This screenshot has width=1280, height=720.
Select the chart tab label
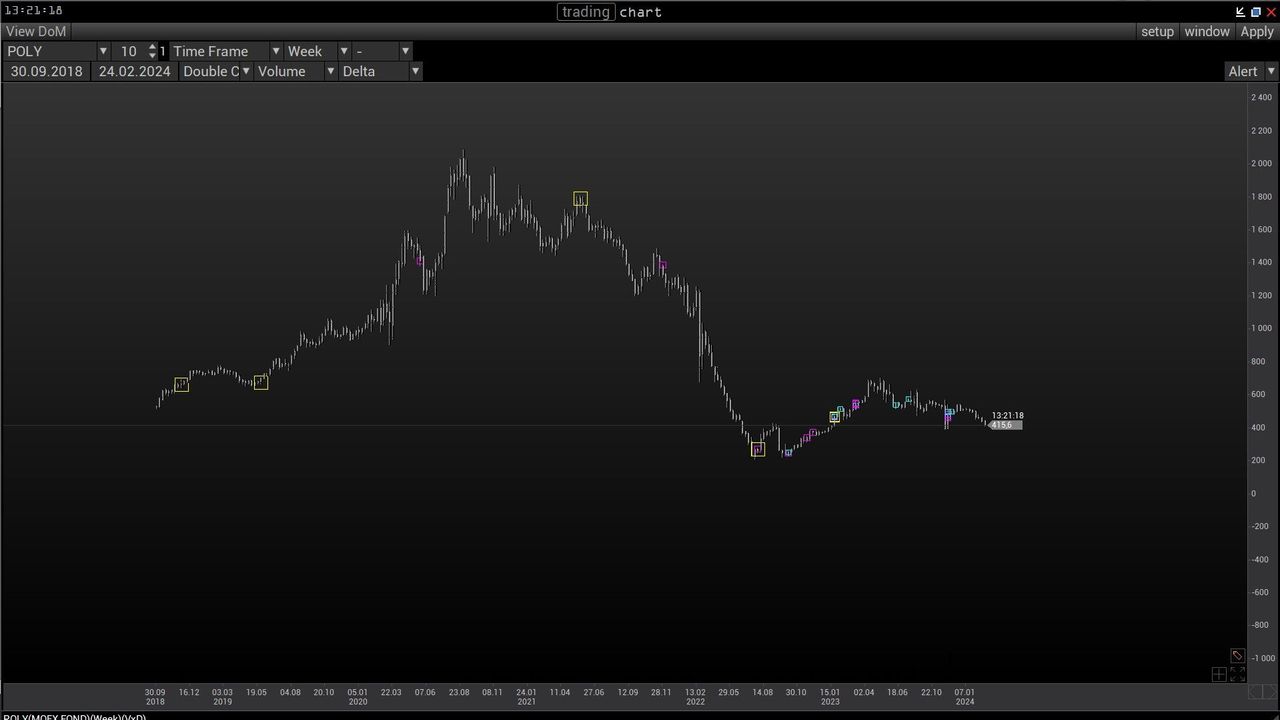click(x=640, y=12)
